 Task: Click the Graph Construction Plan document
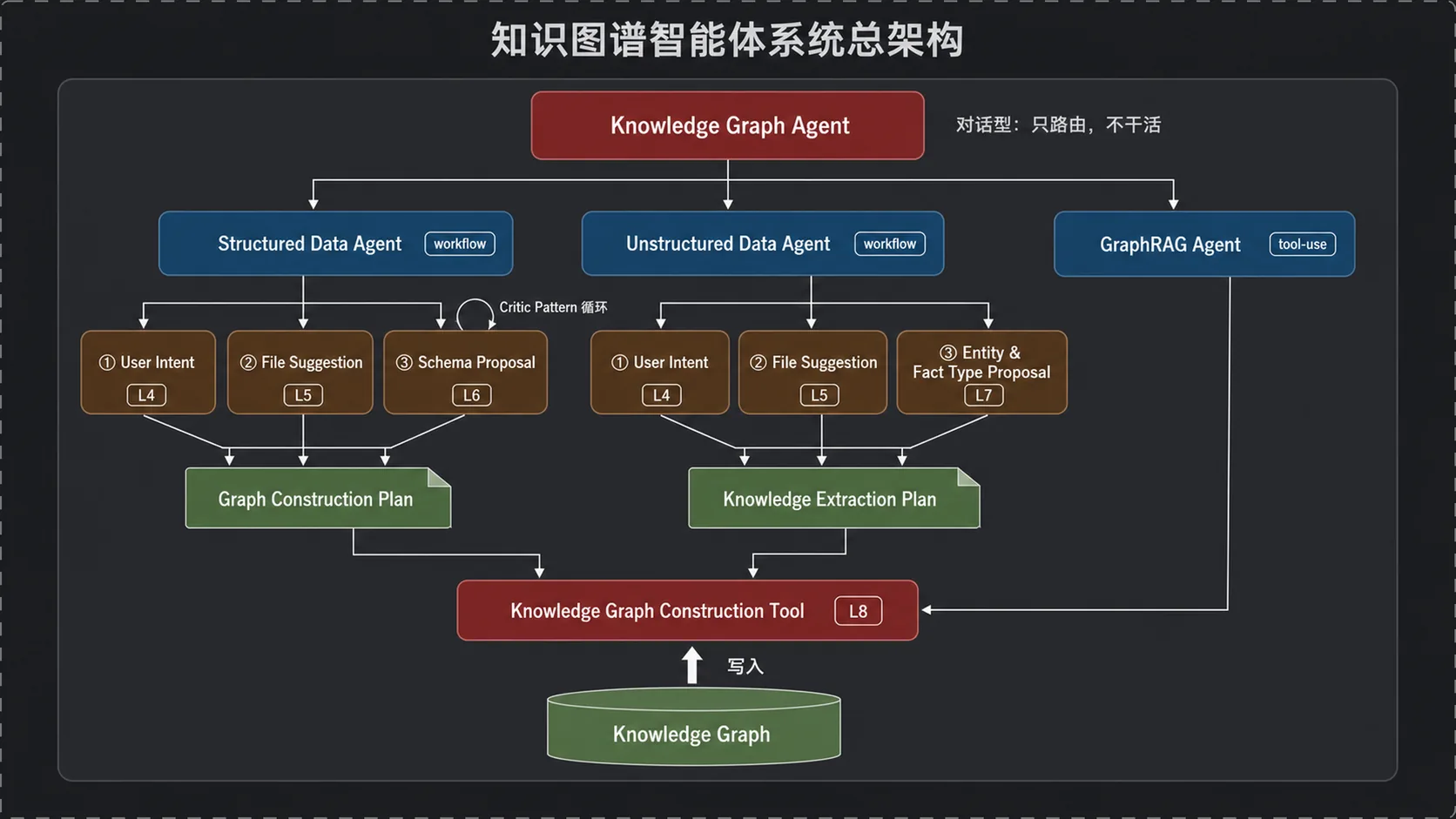(318, 499)
